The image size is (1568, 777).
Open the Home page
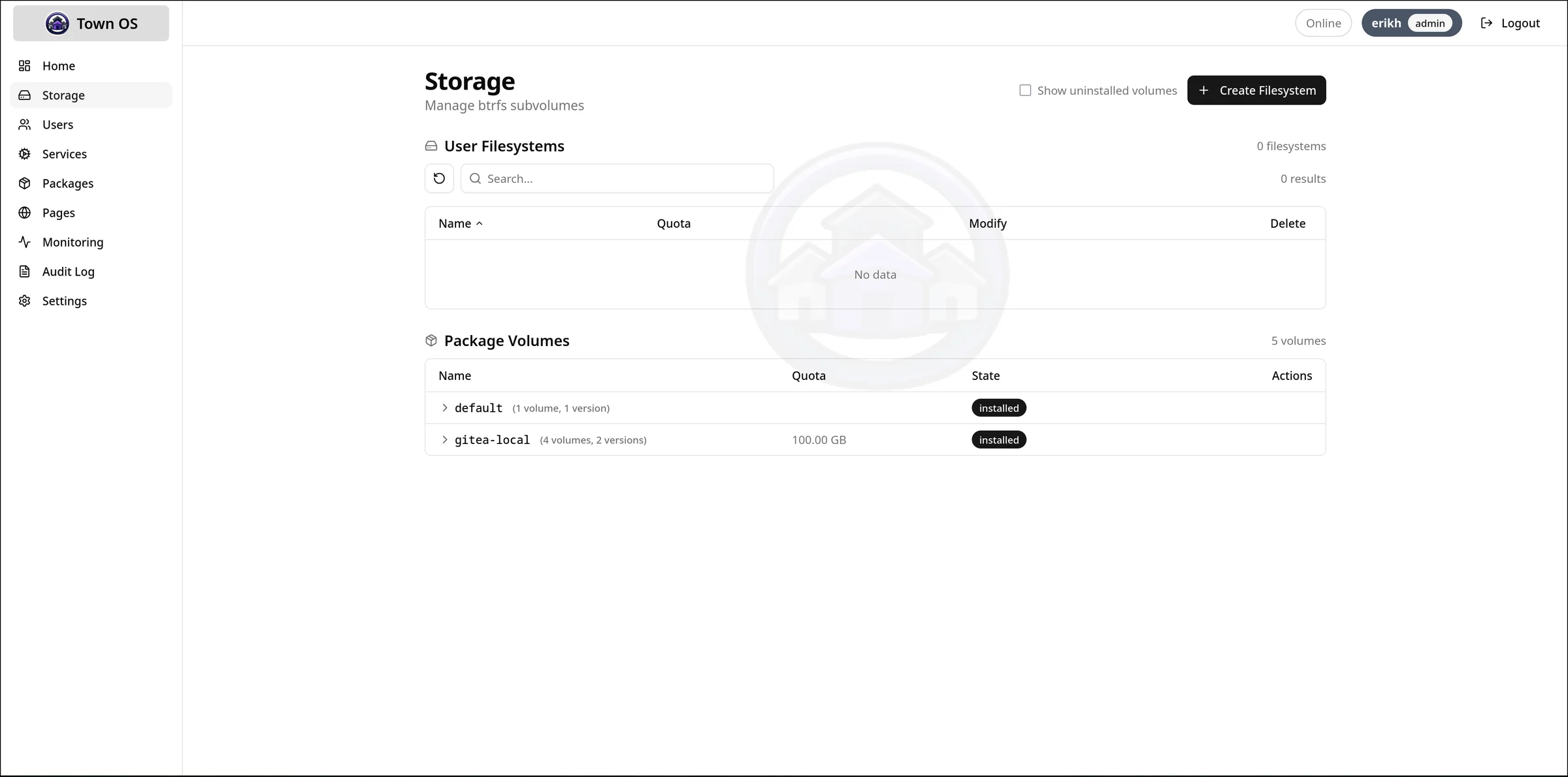click(91, 66)
